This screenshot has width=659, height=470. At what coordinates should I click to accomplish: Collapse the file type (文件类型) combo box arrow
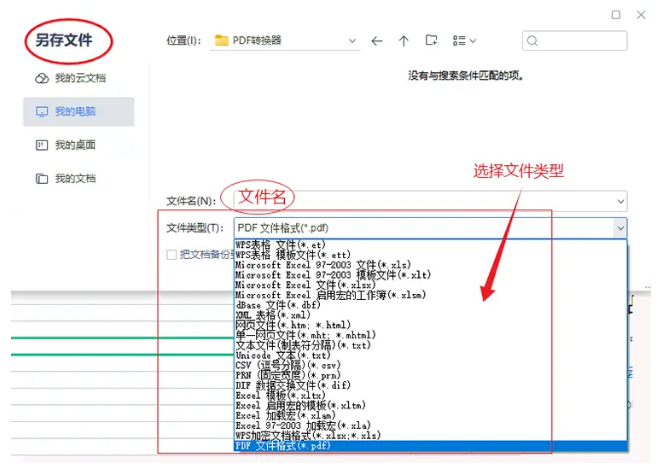pos(620,228)
